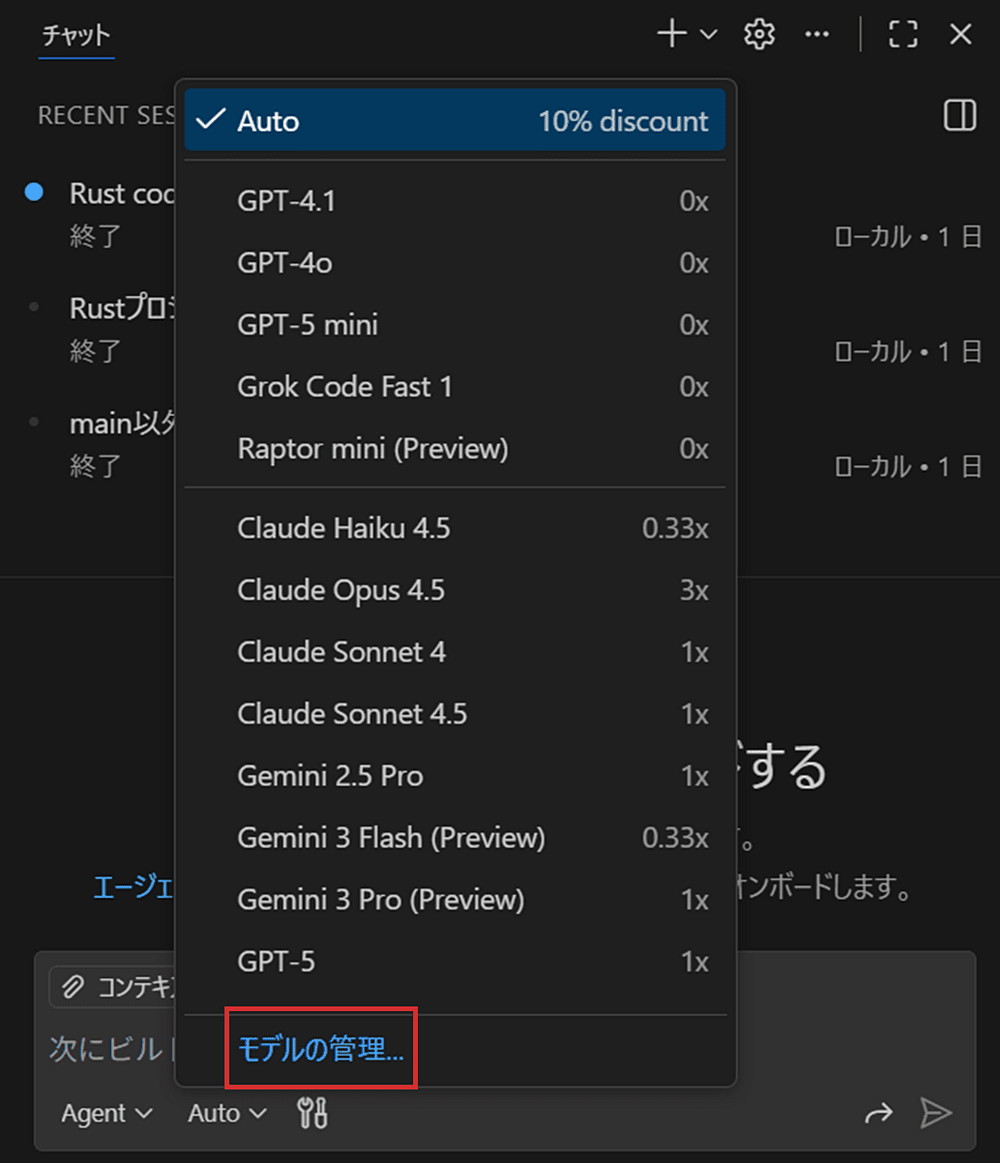Open the モデルの管理 link
This screenshot has height=1163, width=1000.
(318, 1047)
